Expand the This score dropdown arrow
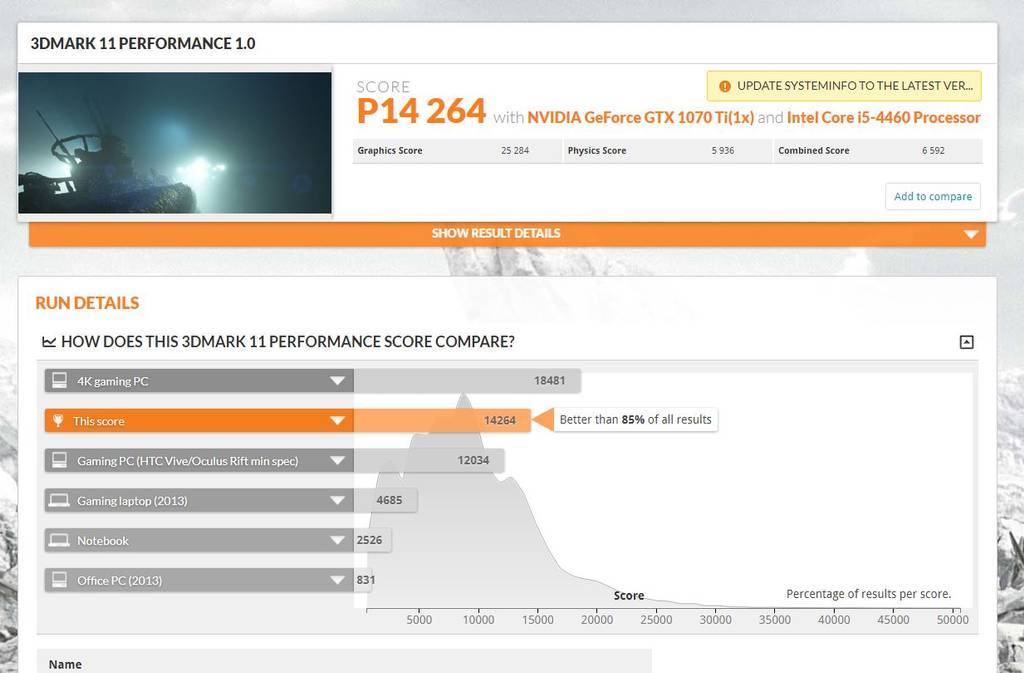This screenshot has width=1024, height=673. [337, 420]
